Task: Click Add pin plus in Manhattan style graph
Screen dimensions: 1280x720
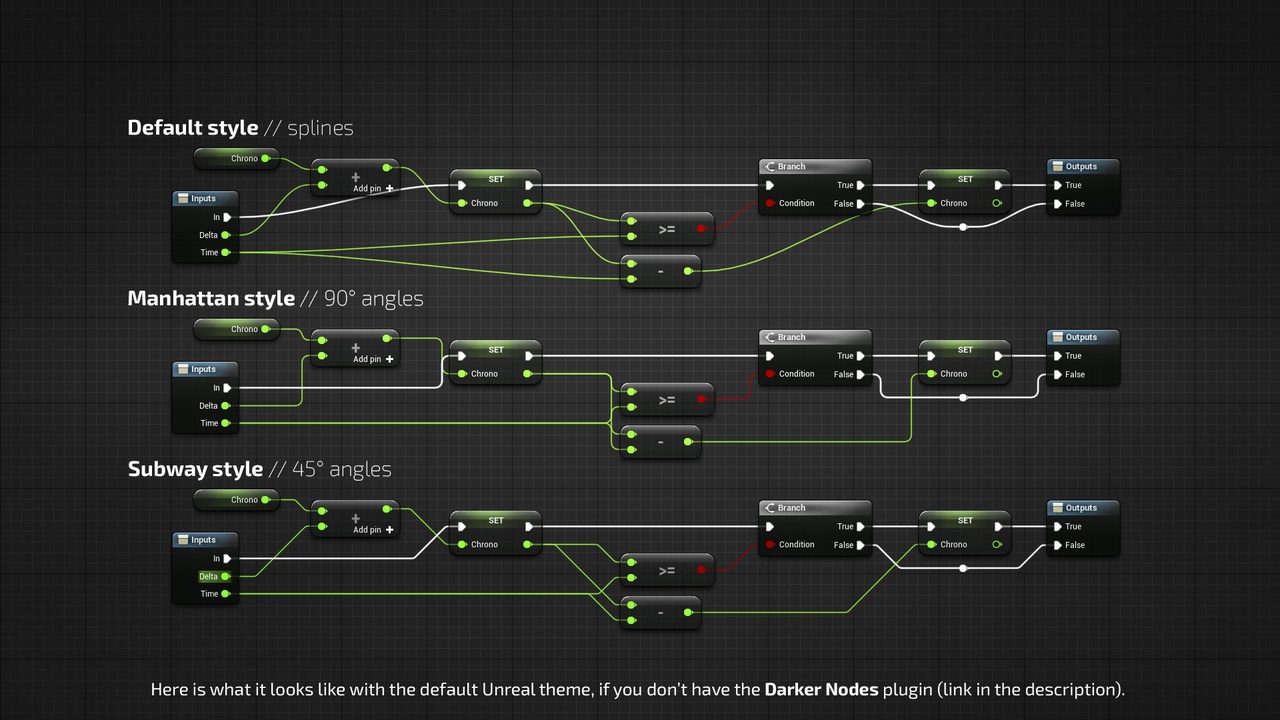Action: pyautogui.click(x=389, y=359)
